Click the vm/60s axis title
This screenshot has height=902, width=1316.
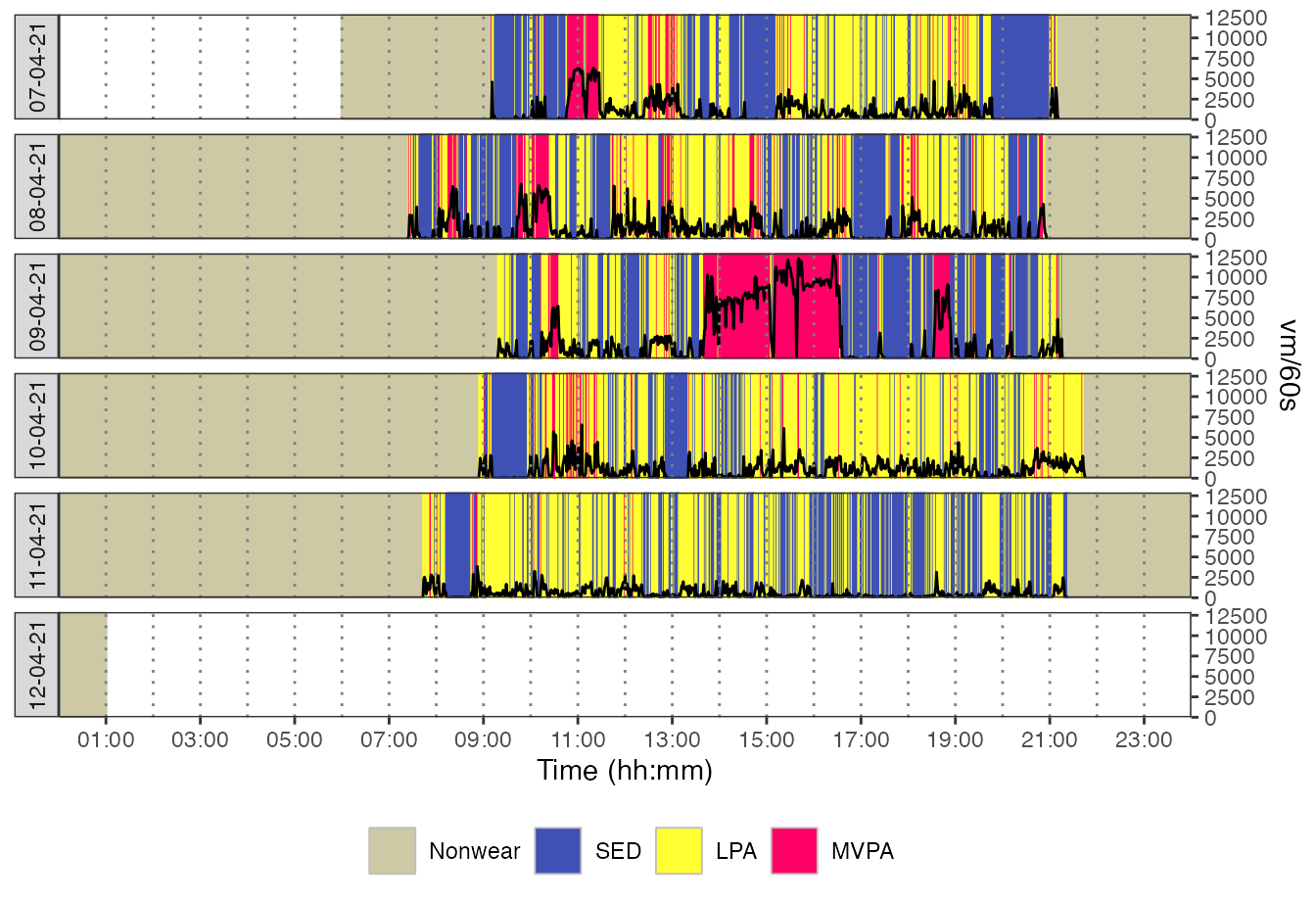tap(1289, 366)
